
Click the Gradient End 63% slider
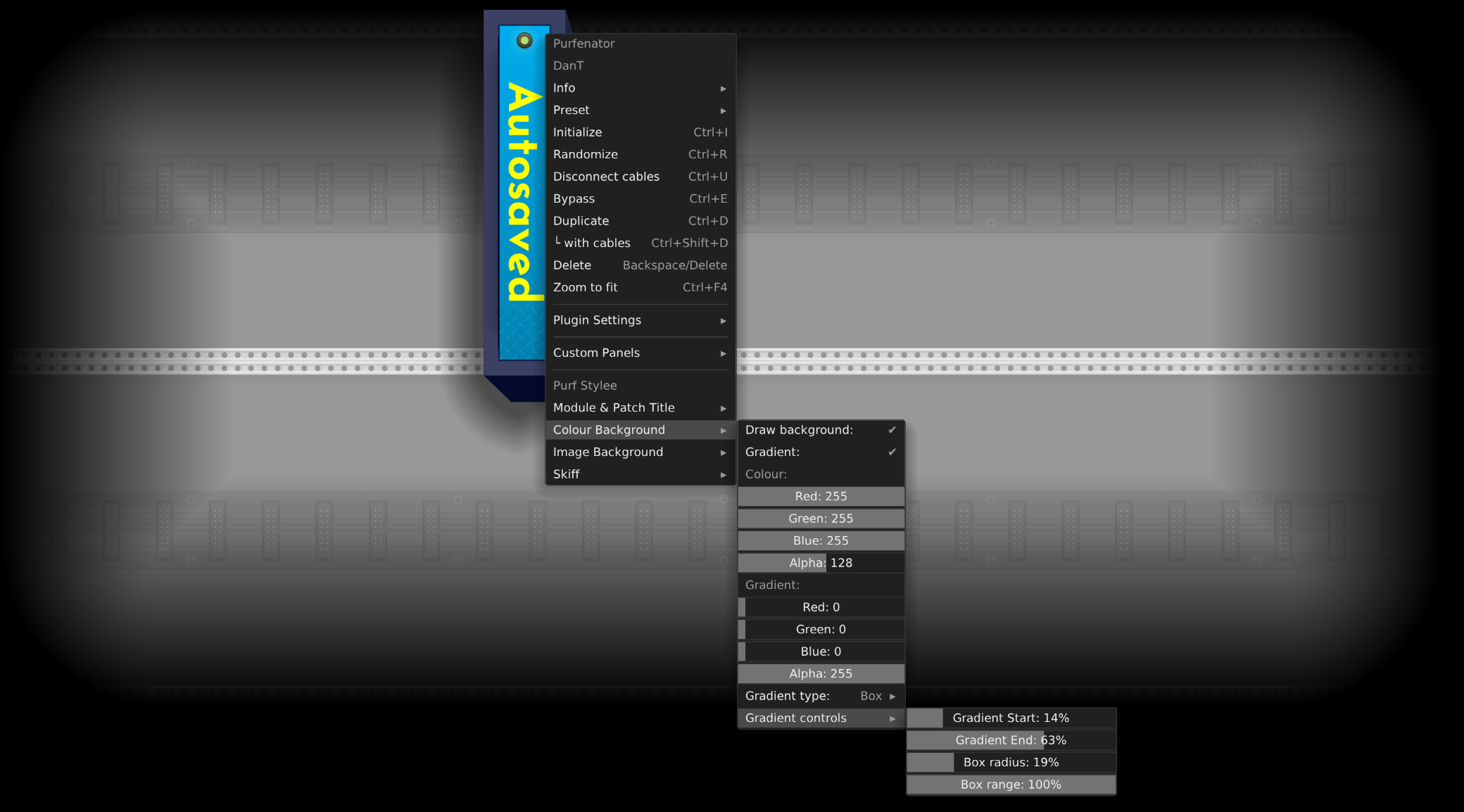click(x=1011, y=740)
